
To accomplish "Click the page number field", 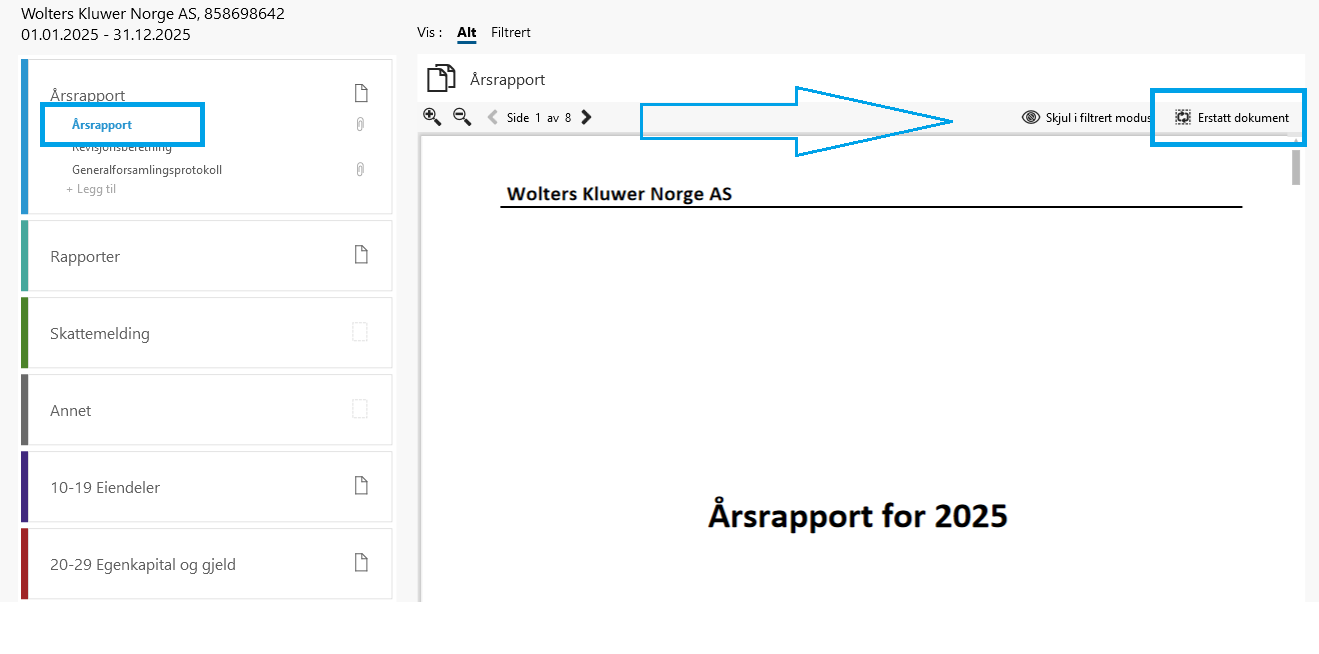I will pos(538,118).
